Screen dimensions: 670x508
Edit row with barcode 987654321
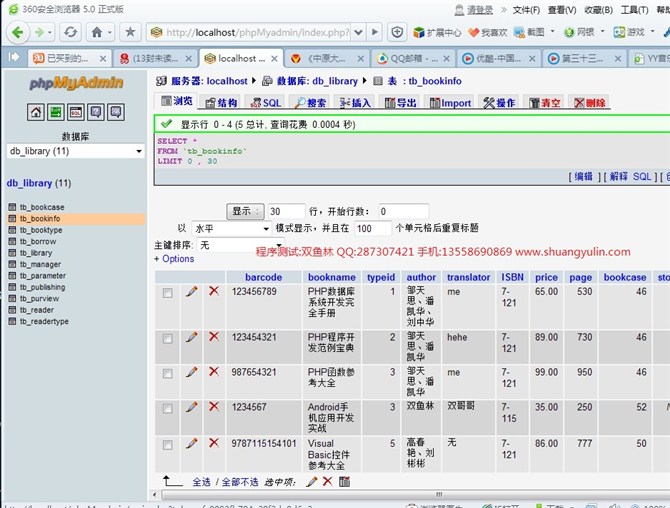point(191,372)
